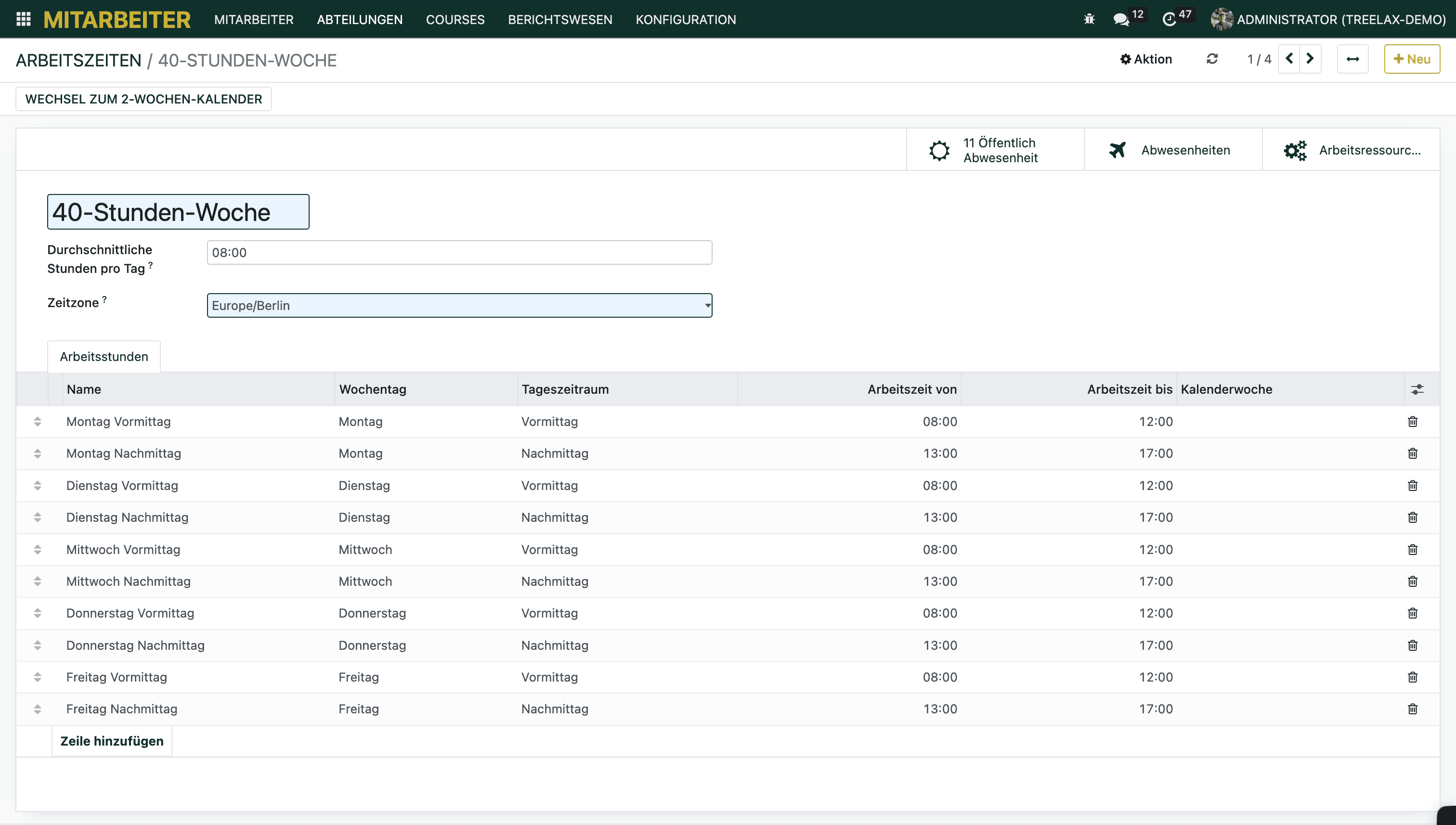The width and height of the screenshot is (1456, 825).
Task: Click the bug debug icon
Action: tap(1089, 19)
